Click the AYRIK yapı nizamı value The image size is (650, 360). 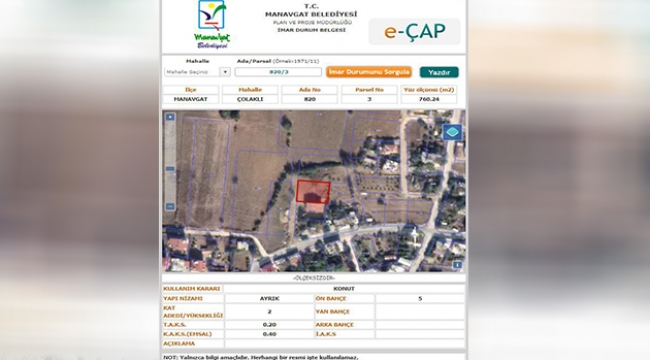pyautogui.click(x=269, y=299)
